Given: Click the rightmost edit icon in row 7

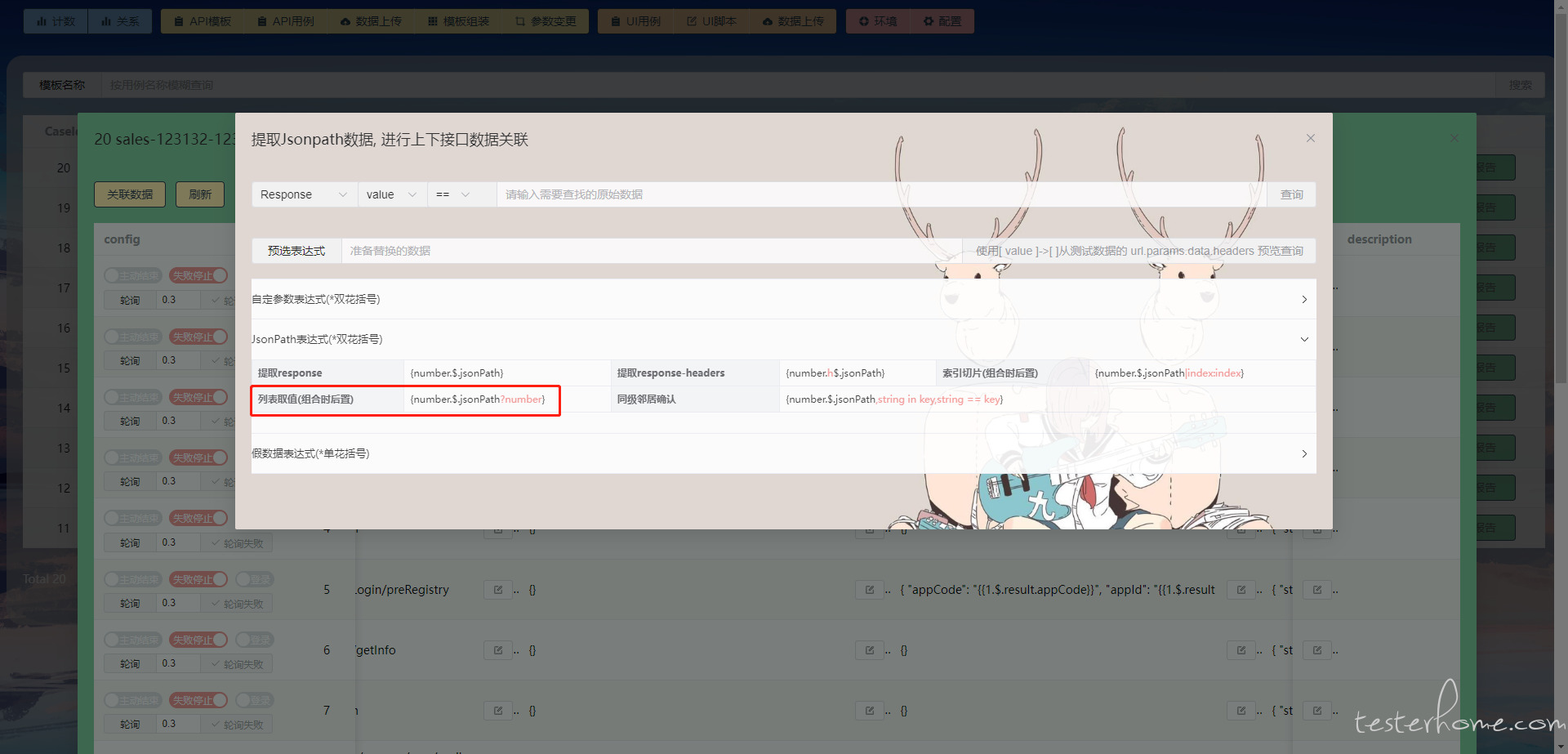Looking at the screenshot, I should coord(1317,711).
